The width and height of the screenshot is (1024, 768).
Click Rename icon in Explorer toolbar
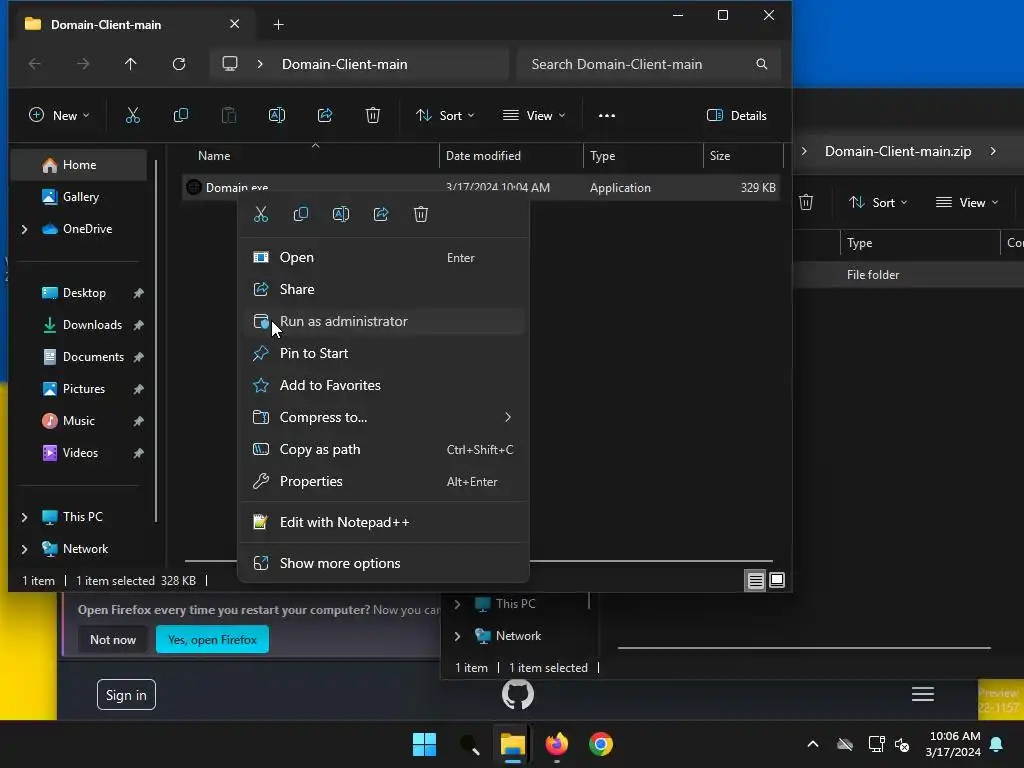[x=277, y=116]
